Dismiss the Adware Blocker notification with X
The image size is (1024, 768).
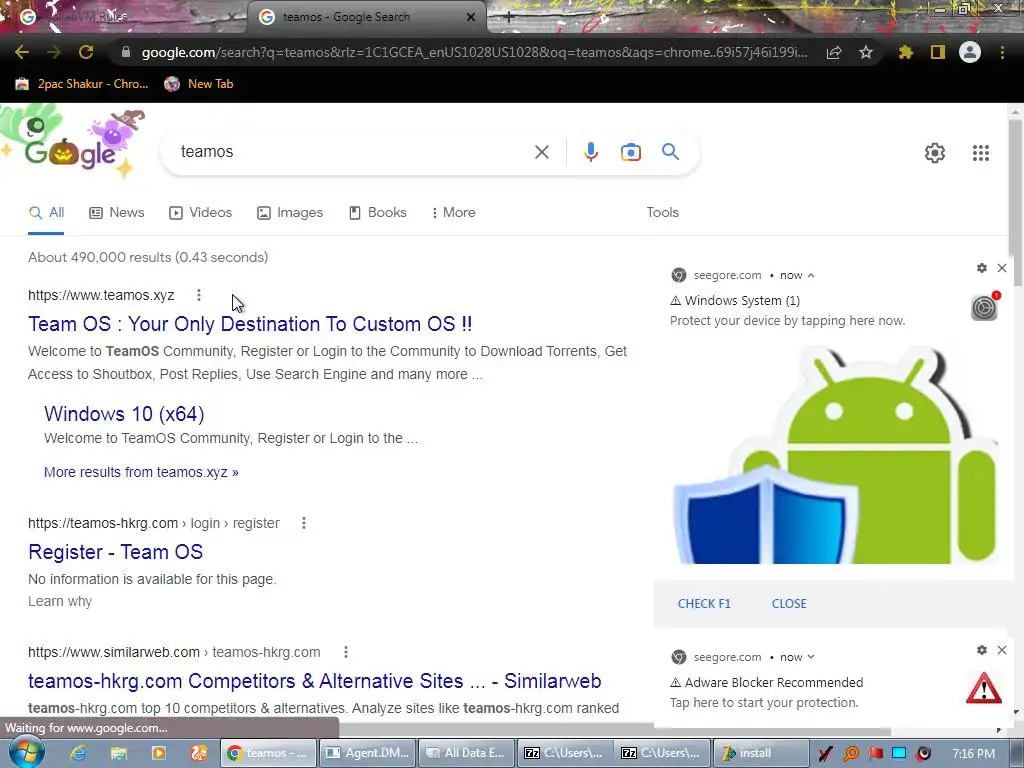coord(1002,650)
